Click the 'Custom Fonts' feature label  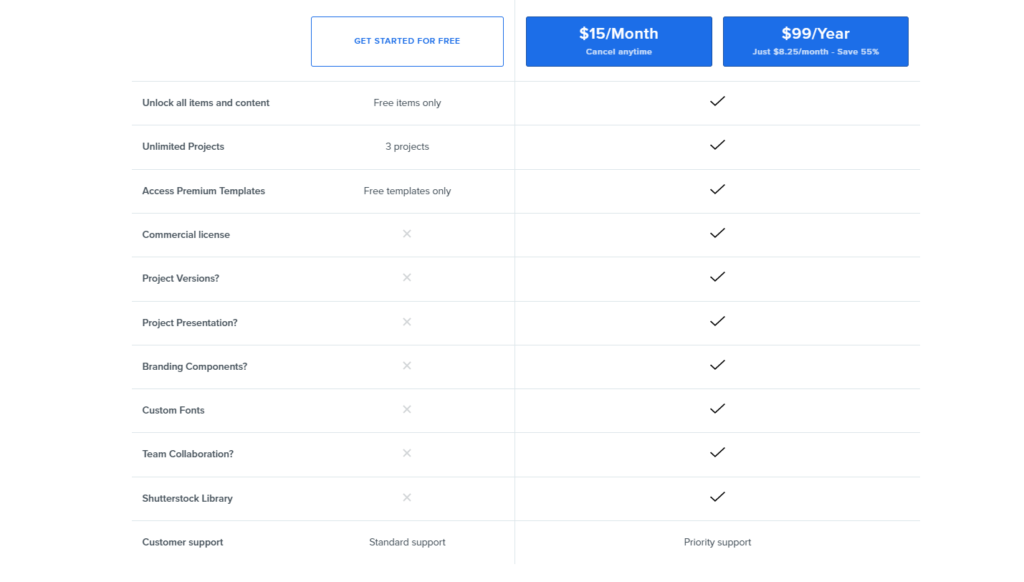[173, 410]
